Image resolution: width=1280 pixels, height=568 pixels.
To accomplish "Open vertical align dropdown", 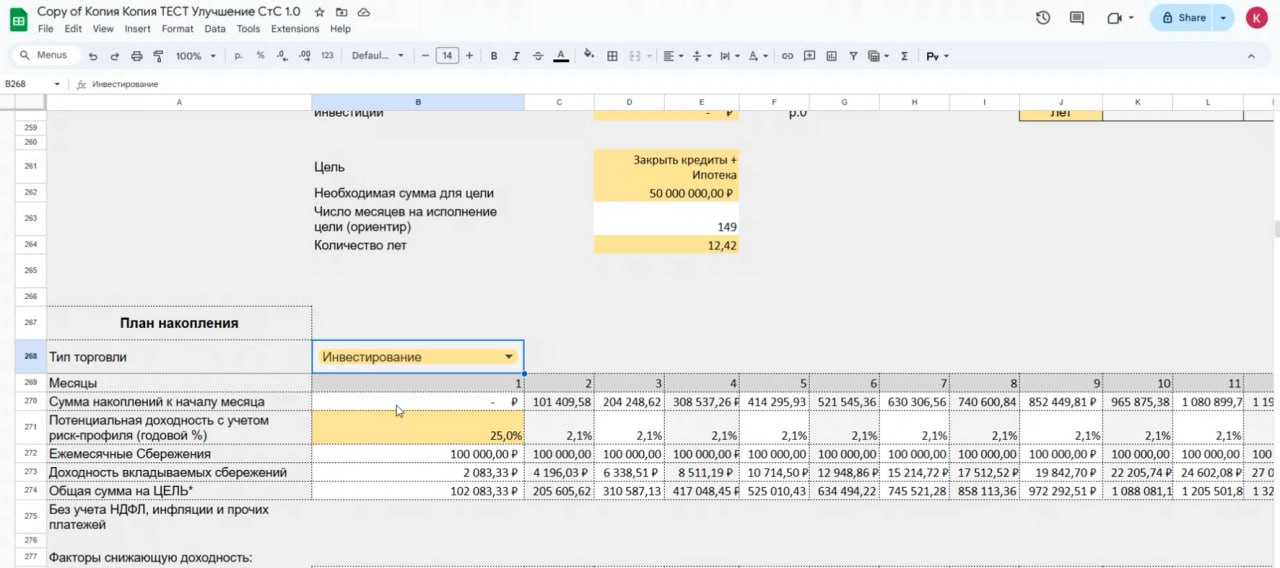I will click(x=700, y=56).
